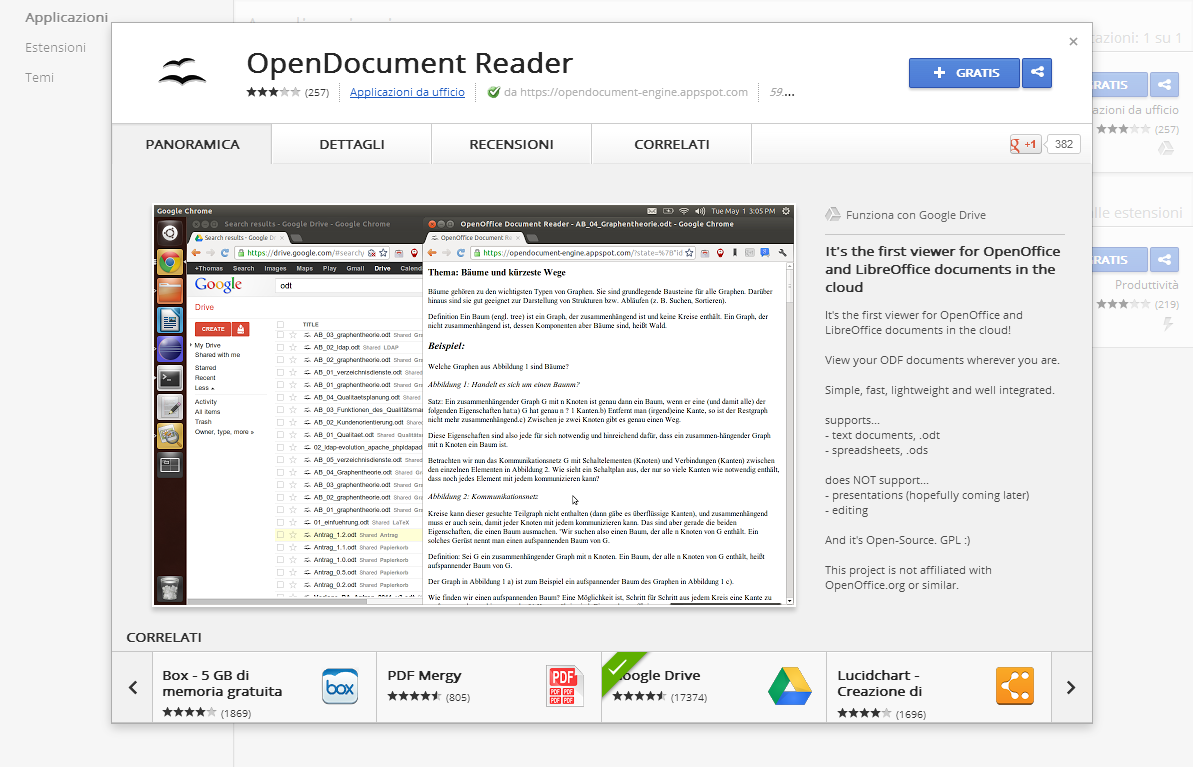Show next related apps arrow
This screenshot has width=1193, height=767.
tap(1071, 687)
